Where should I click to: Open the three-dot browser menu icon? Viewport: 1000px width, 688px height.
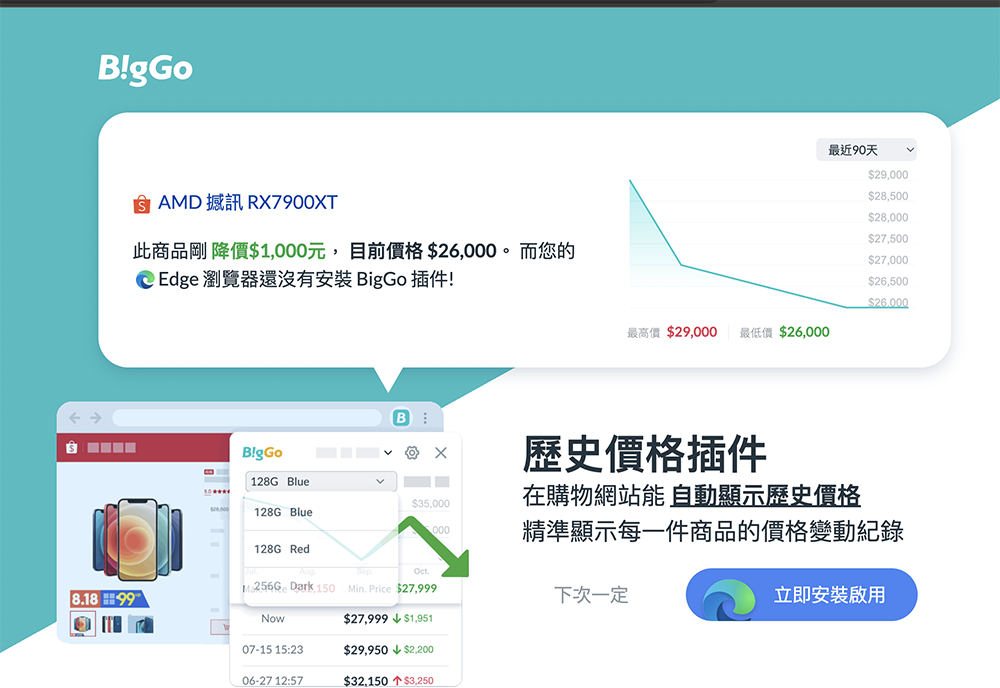point(425,418)
